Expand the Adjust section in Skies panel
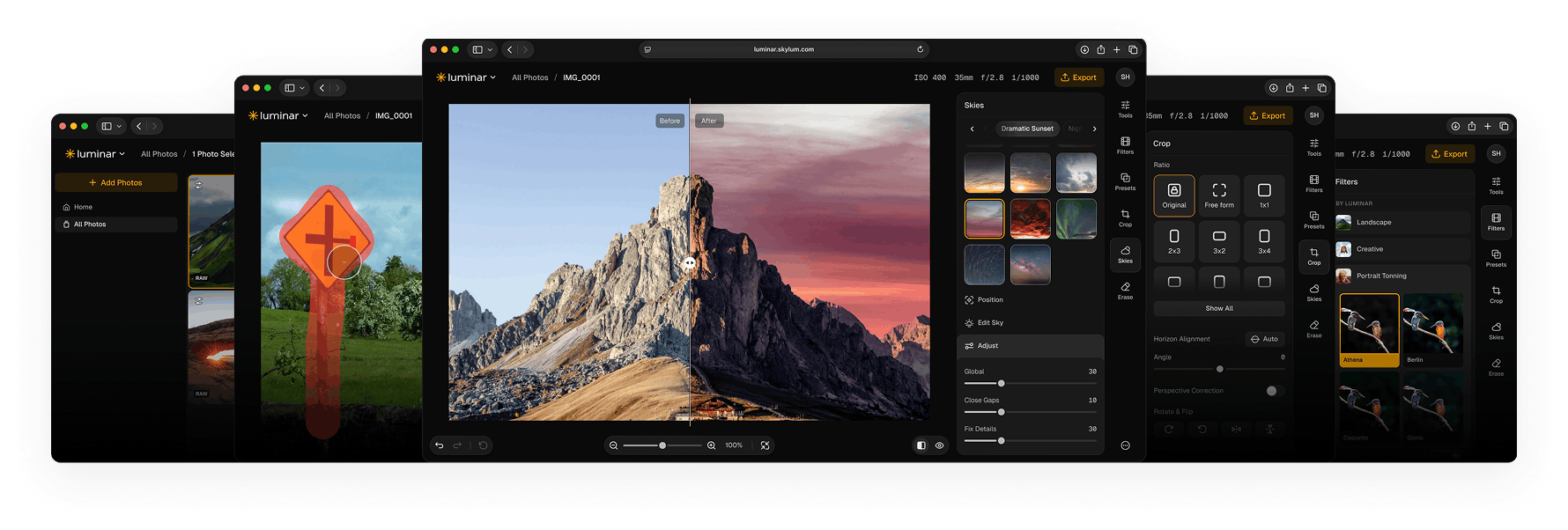This screenshot has width=1568, height=530. [x=1031, y=346]
